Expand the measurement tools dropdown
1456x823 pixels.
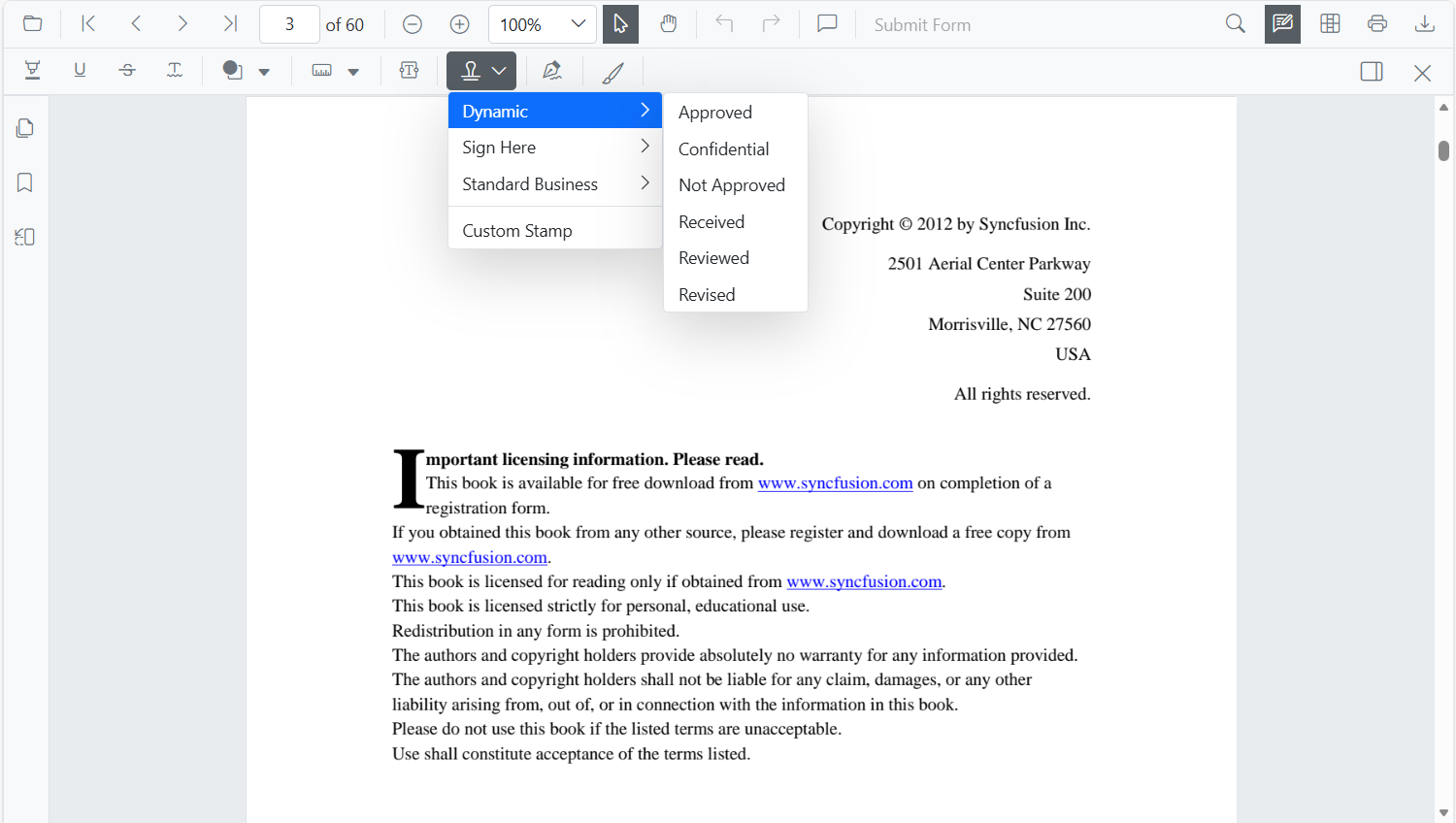353,71
